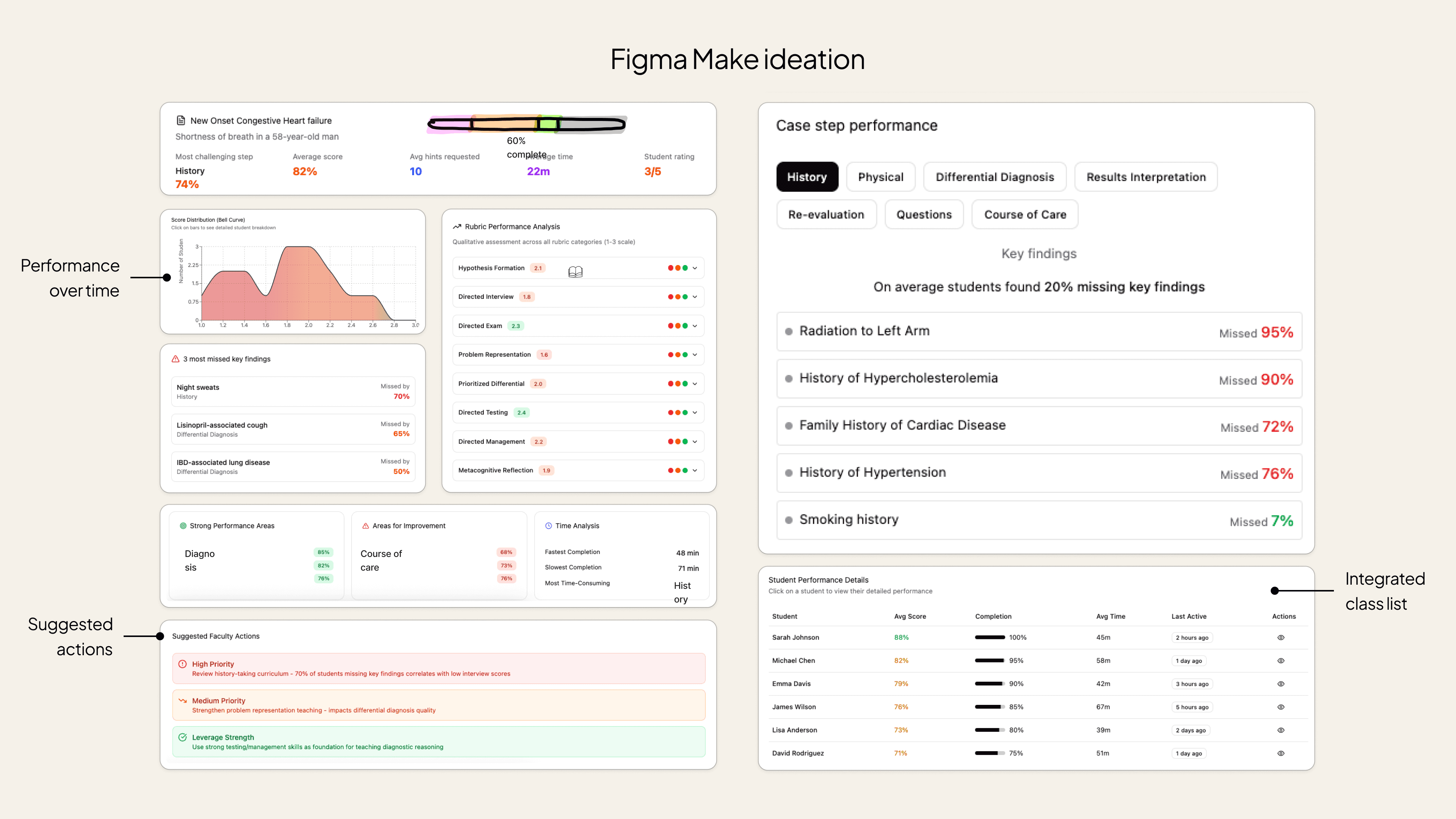Click eye icon for Emma Davis
This screenshot has height=819, width=1456.
1281,684
